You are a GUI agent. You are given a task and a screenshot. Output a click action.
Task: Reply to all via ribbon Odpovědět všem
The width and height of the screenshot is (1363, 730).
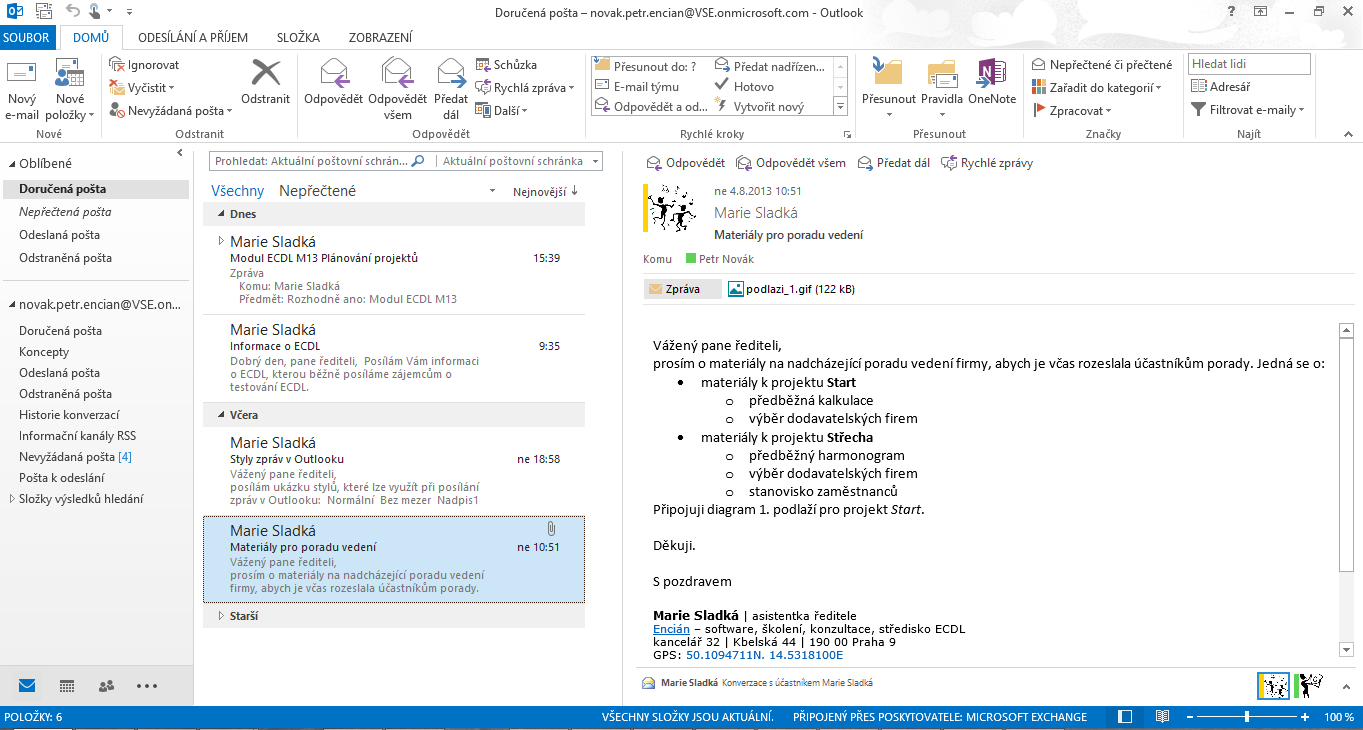pos(397,90)
